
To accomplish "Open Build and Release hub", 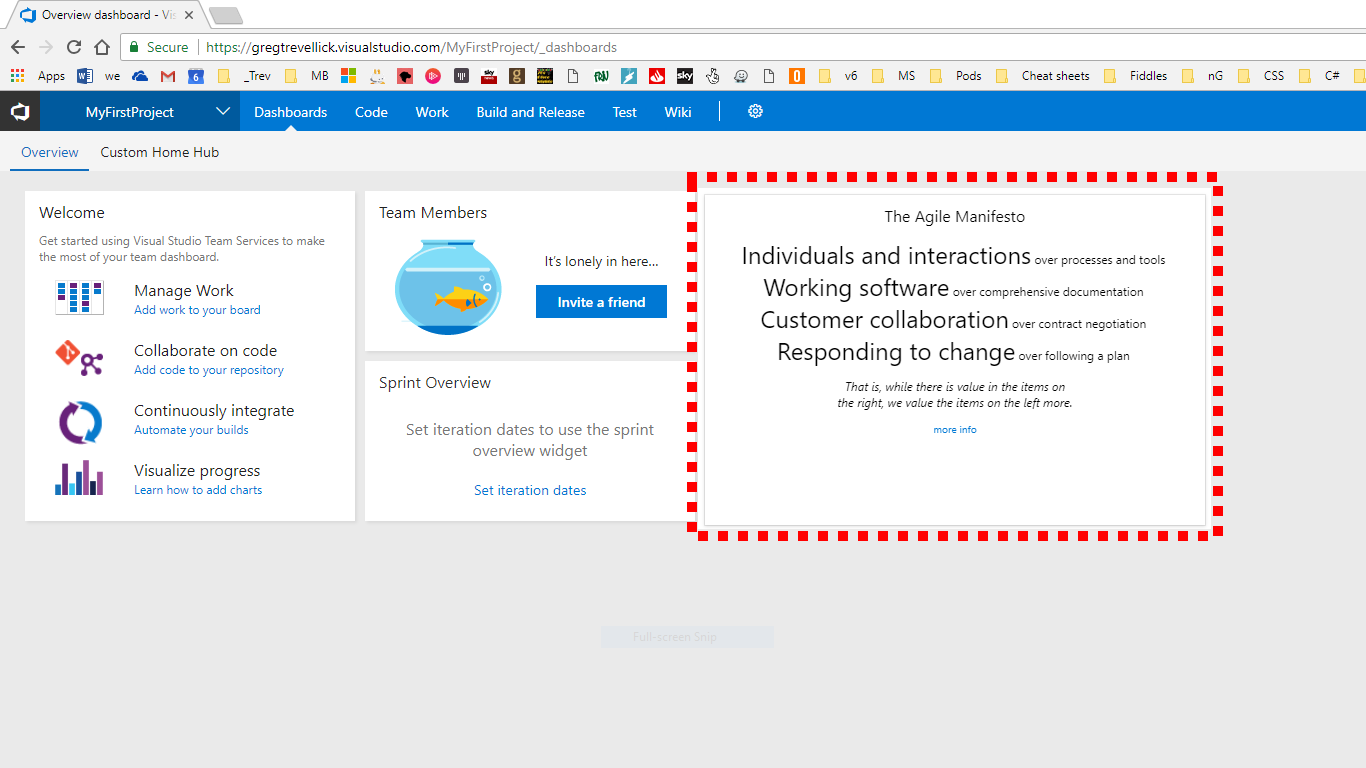I will coord(530,112).
